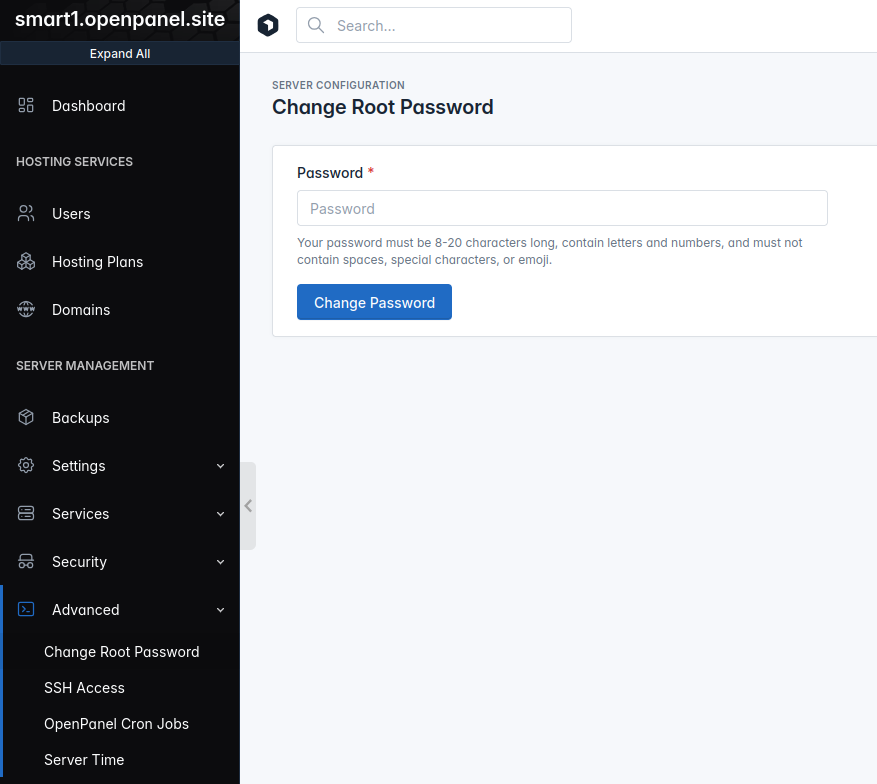Collapse the Advanced submenu chevron
The width and height of the screenshot is (877, 784).
[220, 610]
